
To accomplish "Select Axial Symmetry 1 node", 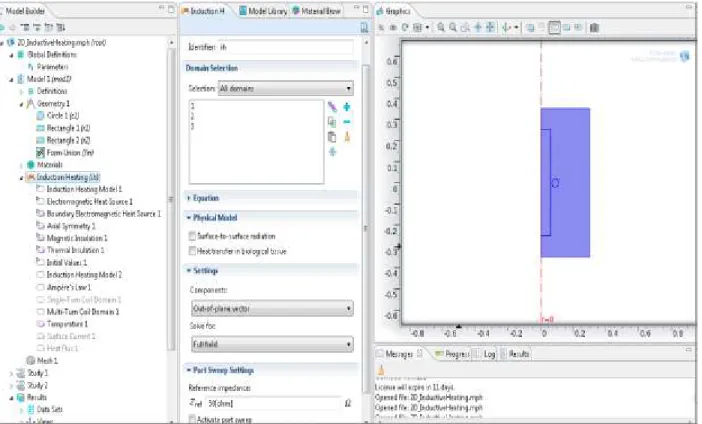I will coord(71,226).
